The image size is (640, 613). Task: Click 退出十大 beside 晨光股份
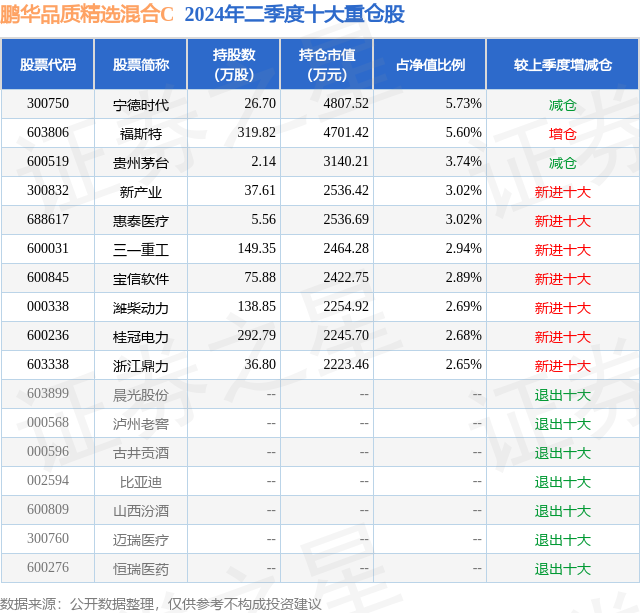(562, 395)
